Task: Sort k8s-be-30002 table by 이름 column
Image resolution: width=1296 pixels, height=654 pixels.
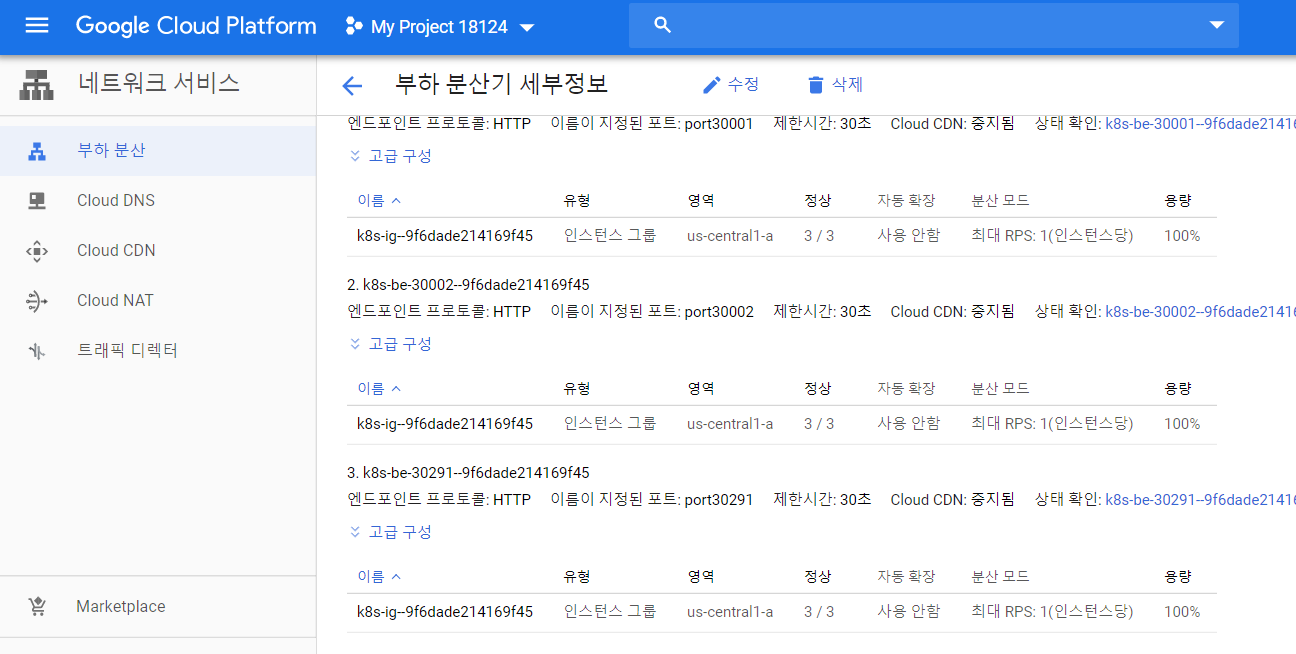Action: point(379,388)
